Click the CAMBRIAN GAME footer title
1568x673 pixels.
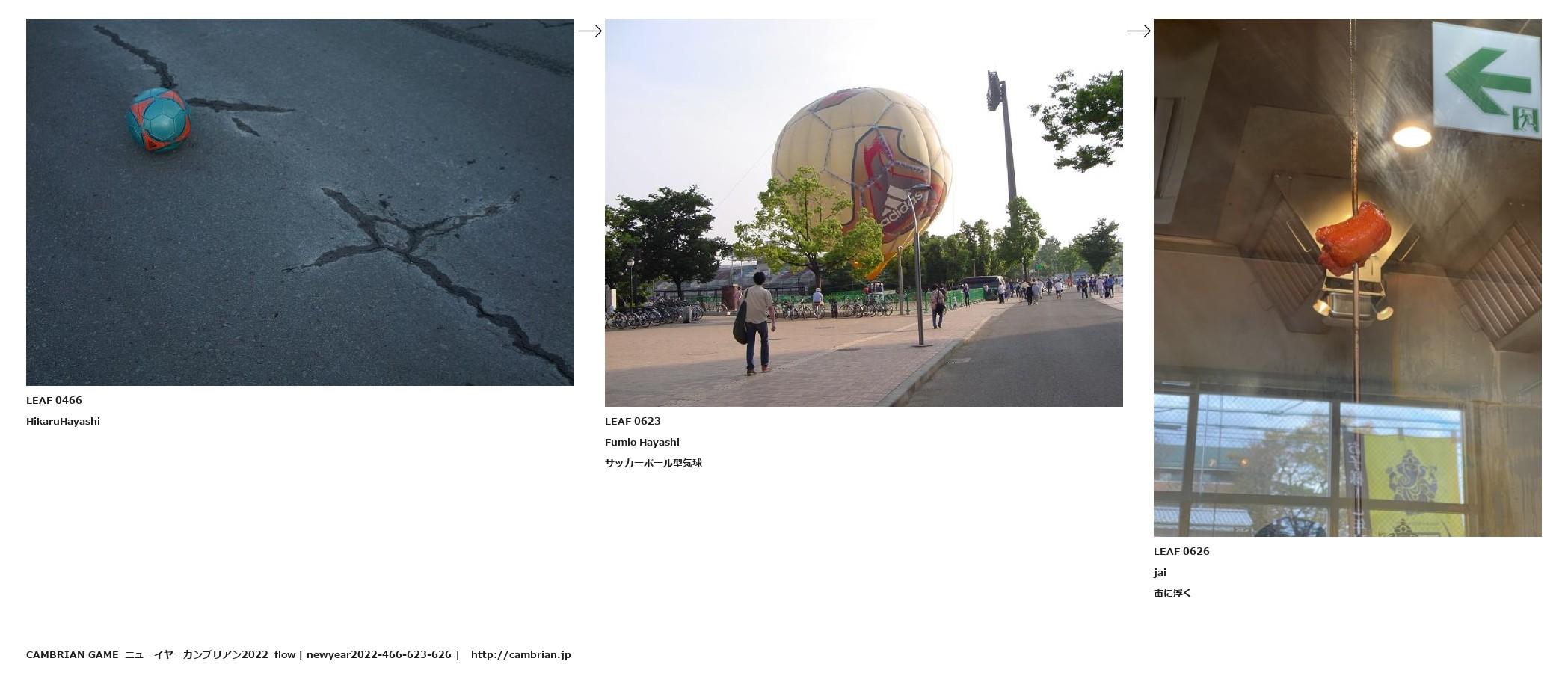[x=73, y=654]
